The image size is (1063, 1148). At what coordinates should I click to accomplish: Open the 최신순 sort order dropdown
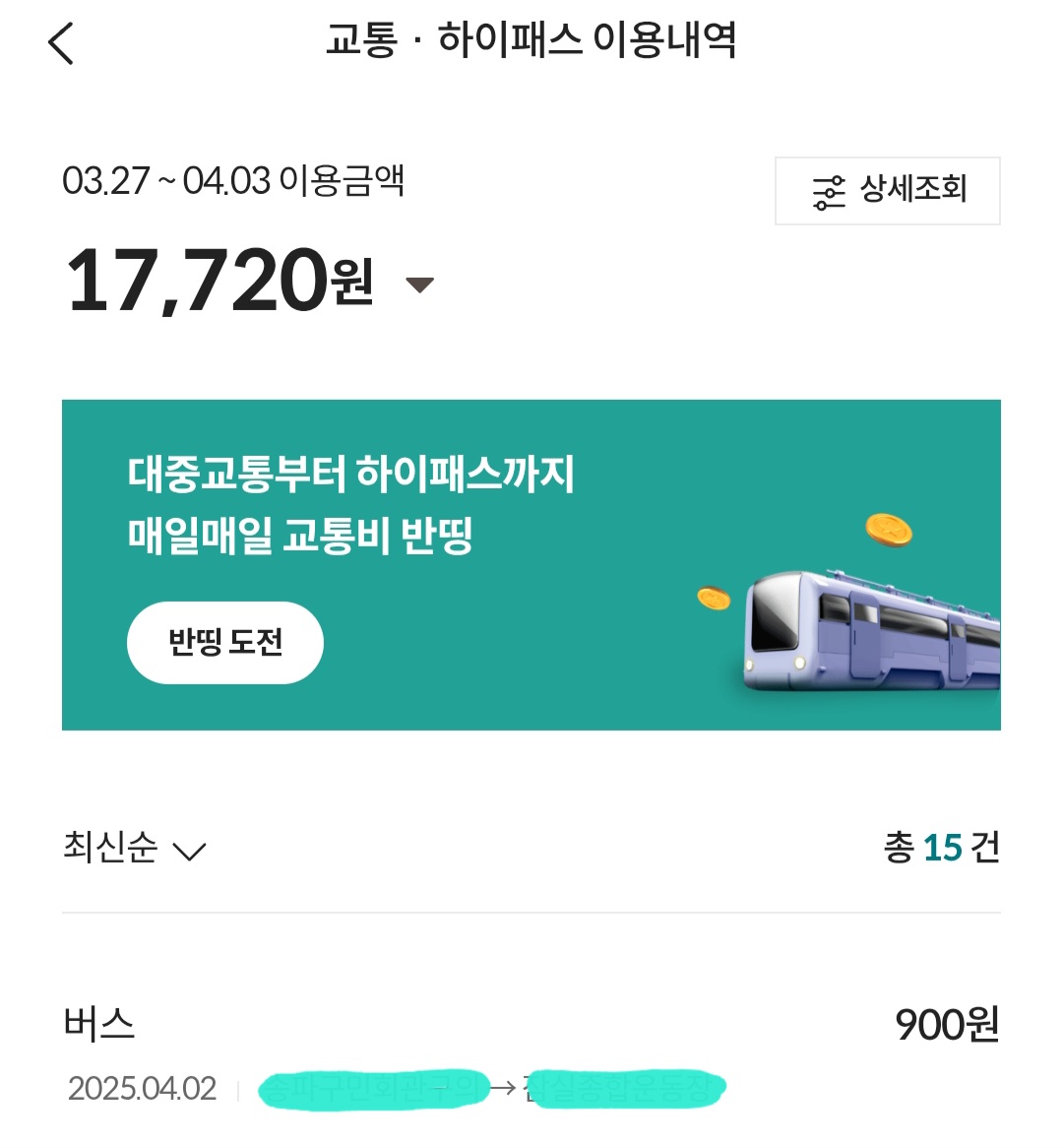[110, 848]
